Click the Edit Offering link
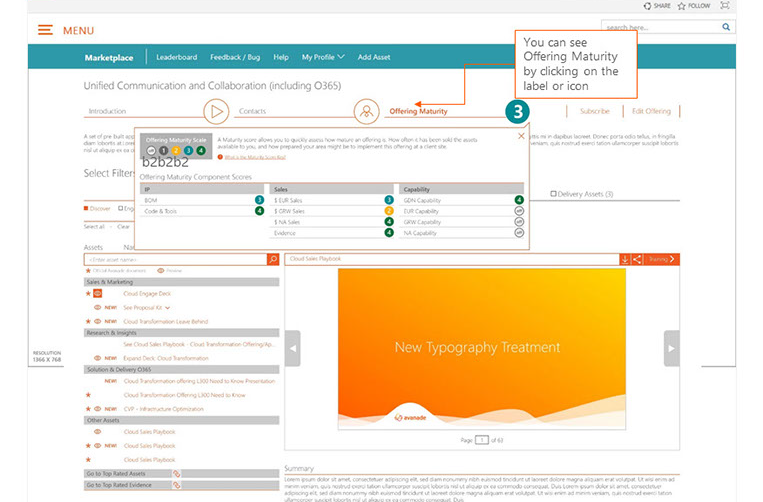 click(x=651, y=111)
